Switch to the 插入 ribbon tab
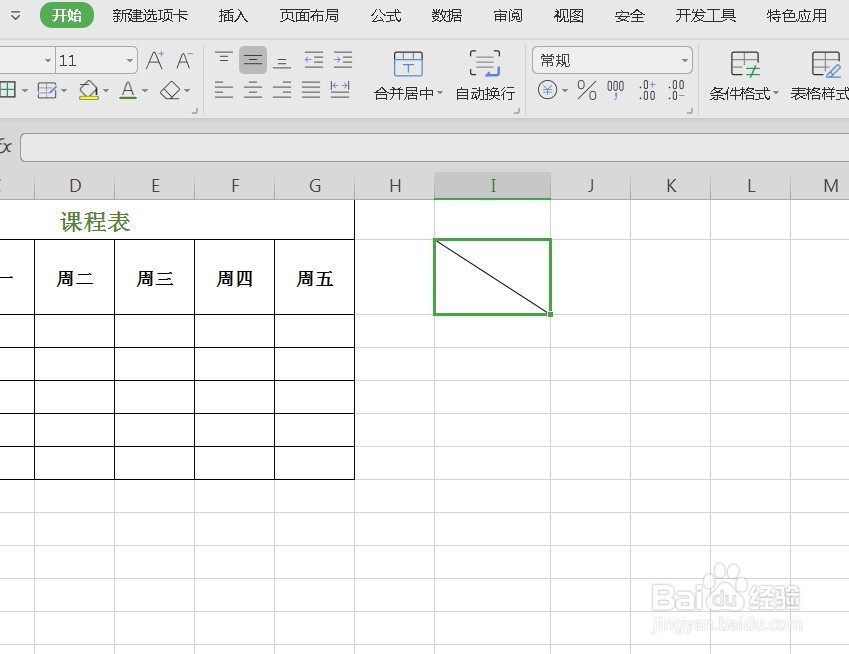849x654 pixels. (232, 15)
